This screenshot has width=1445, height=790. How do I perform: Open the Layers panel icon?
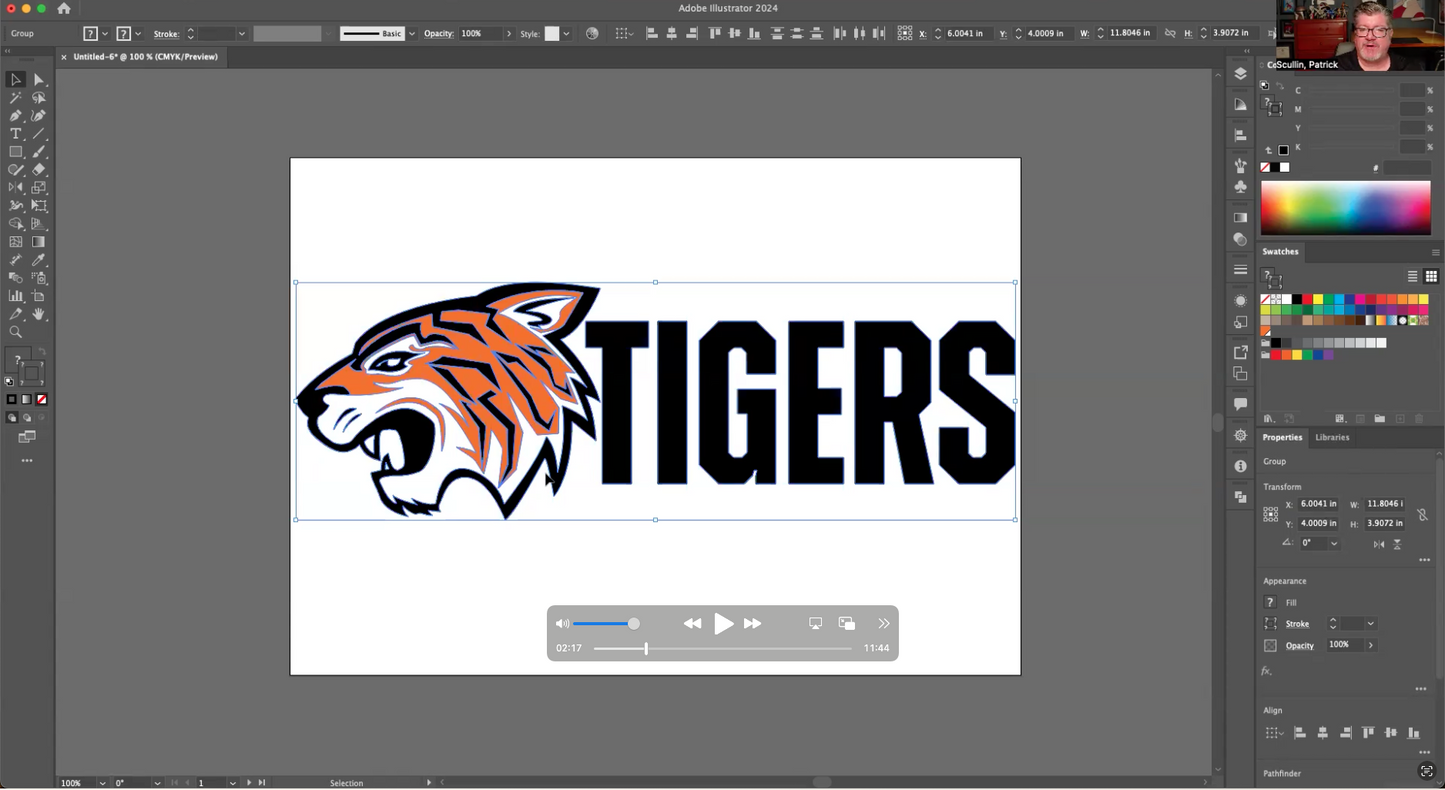pyautogui.click(x=1240, y=74)
